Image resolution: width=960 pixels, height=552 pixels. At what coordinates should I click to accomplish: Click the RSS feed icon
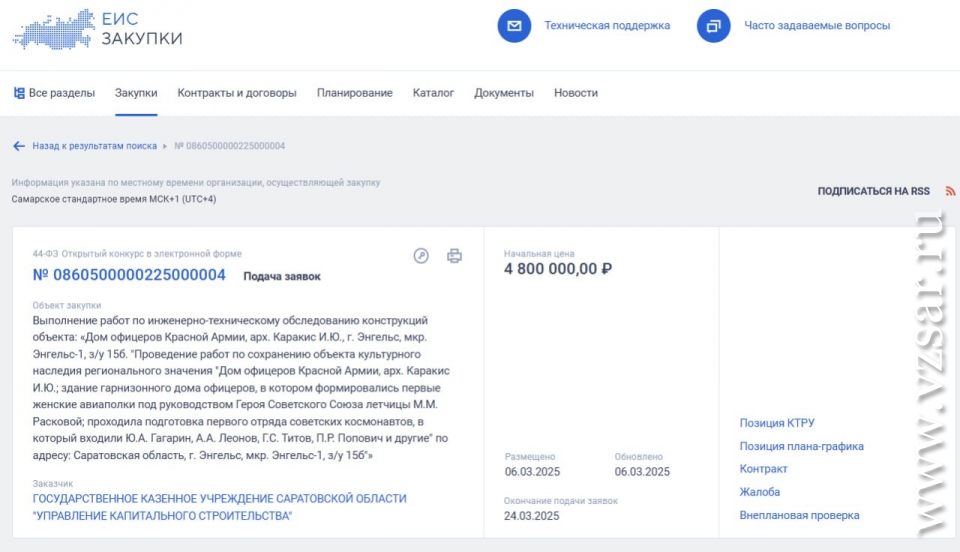[949, 191]
